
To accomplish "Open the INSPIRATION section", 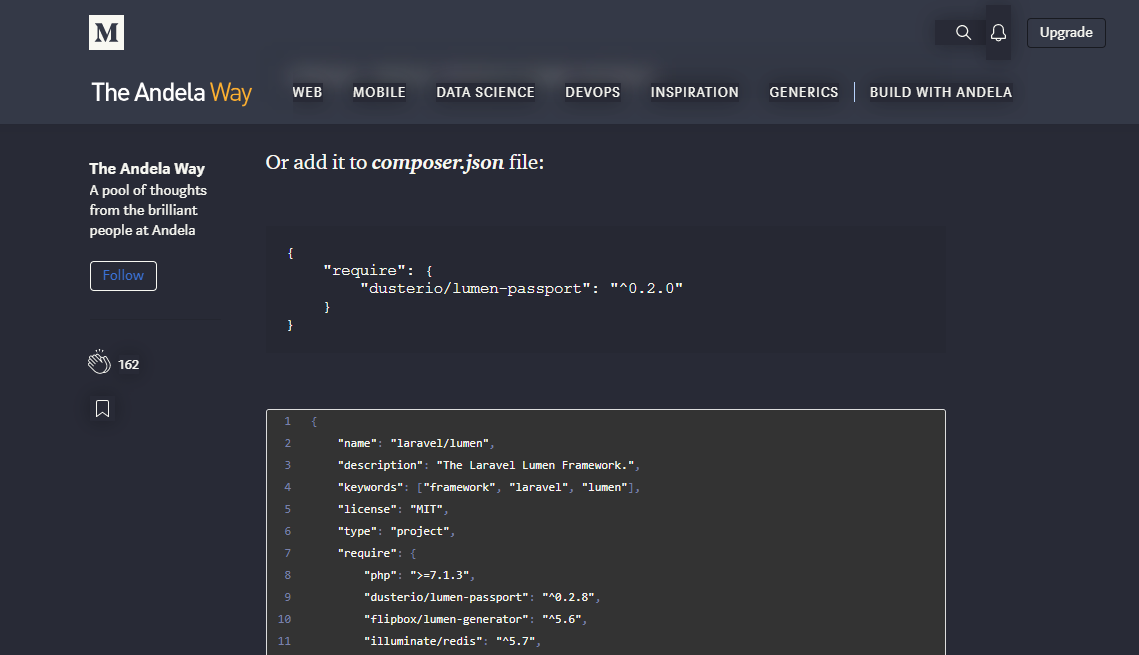I will [694, 92].
